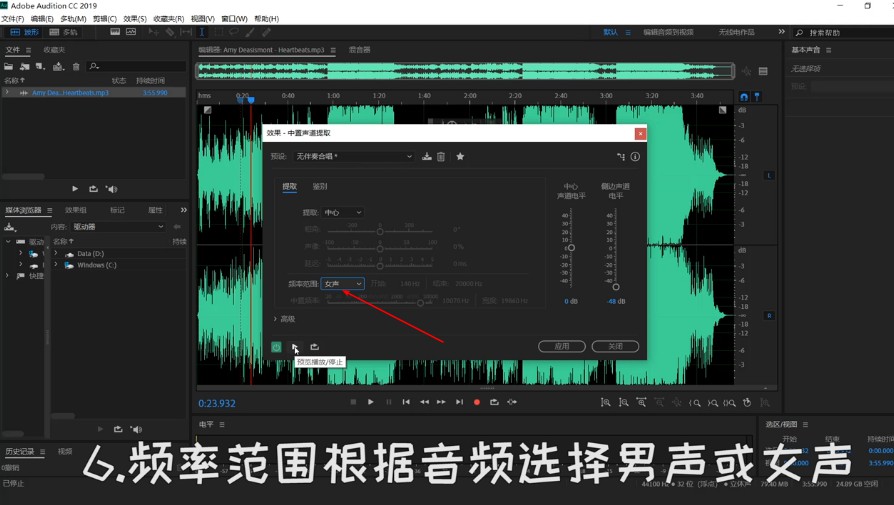Show more panel tabs chevron near 属性
Viewport: 894px width, 505px height.
(184, 210)
